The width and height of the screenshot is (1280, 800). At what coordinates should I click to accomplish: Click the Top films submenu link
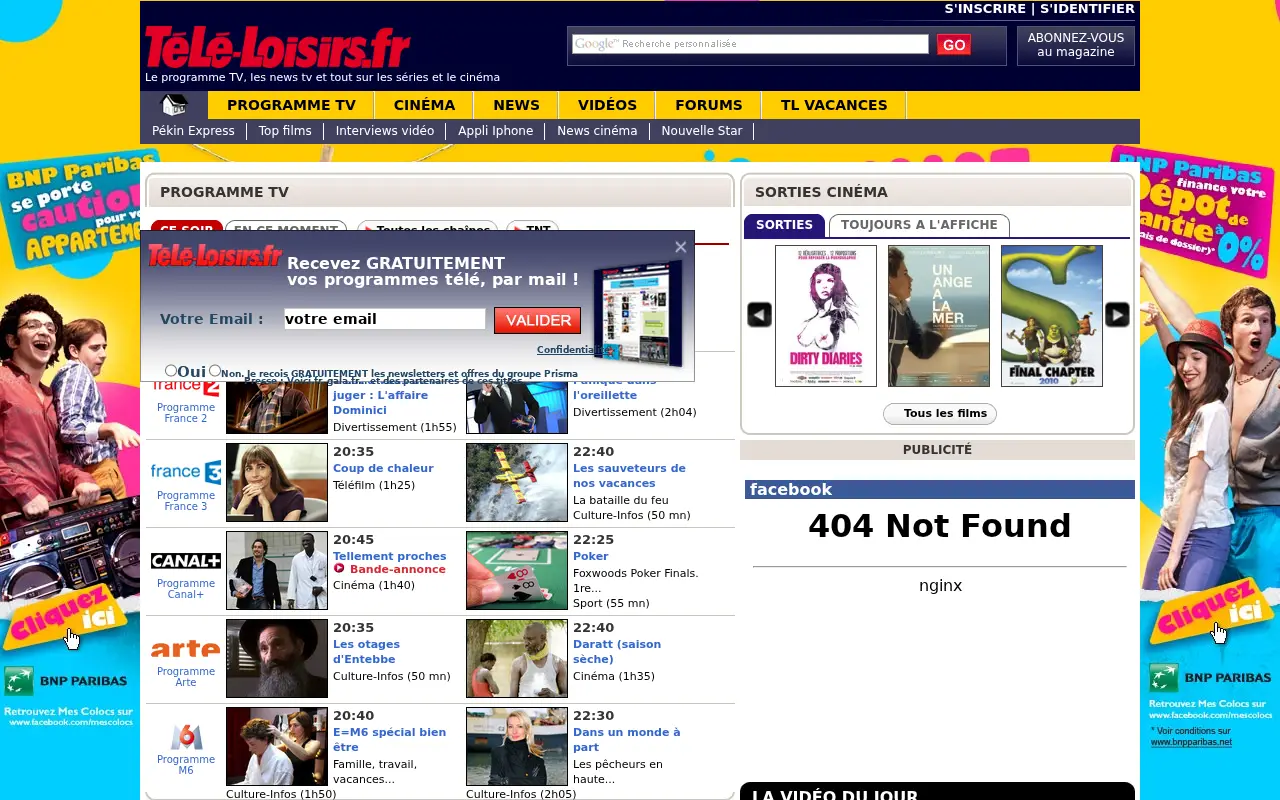(x=285, y=131)
